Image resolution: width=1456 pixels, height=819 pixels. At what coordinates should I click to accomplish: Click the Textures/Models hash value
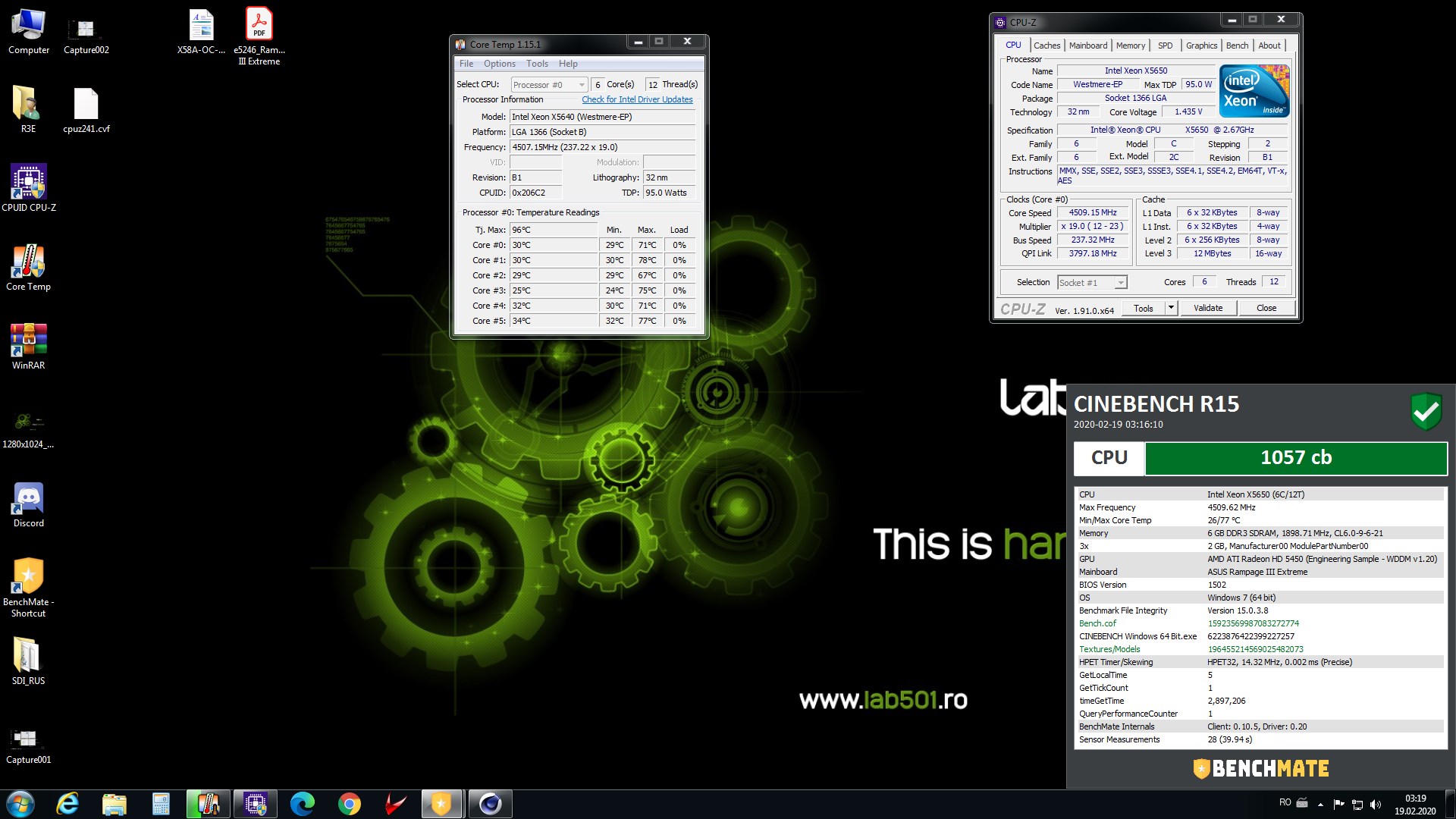pos(1255,649)
